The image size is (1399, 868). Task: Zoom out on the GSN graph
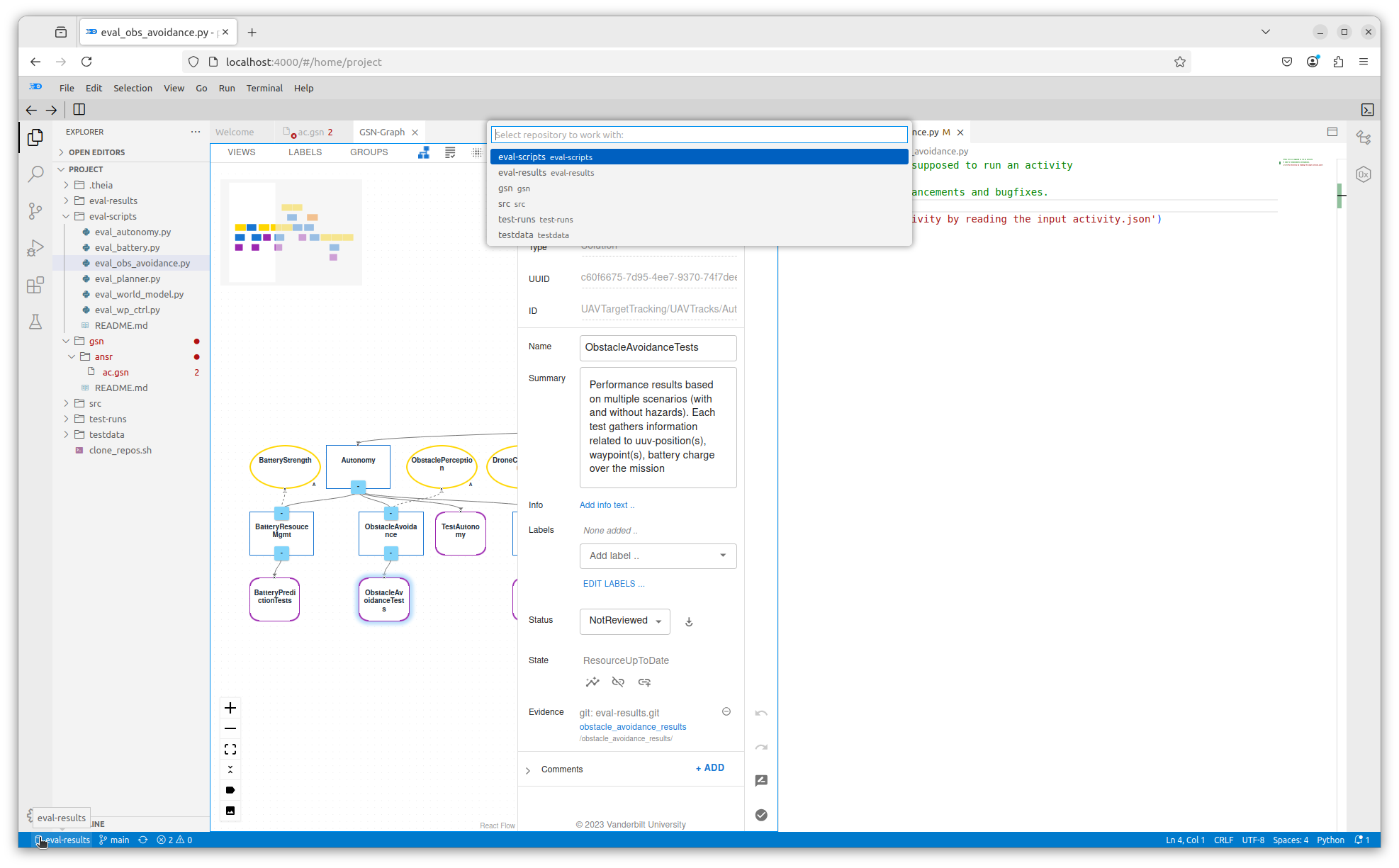point(230,728)
